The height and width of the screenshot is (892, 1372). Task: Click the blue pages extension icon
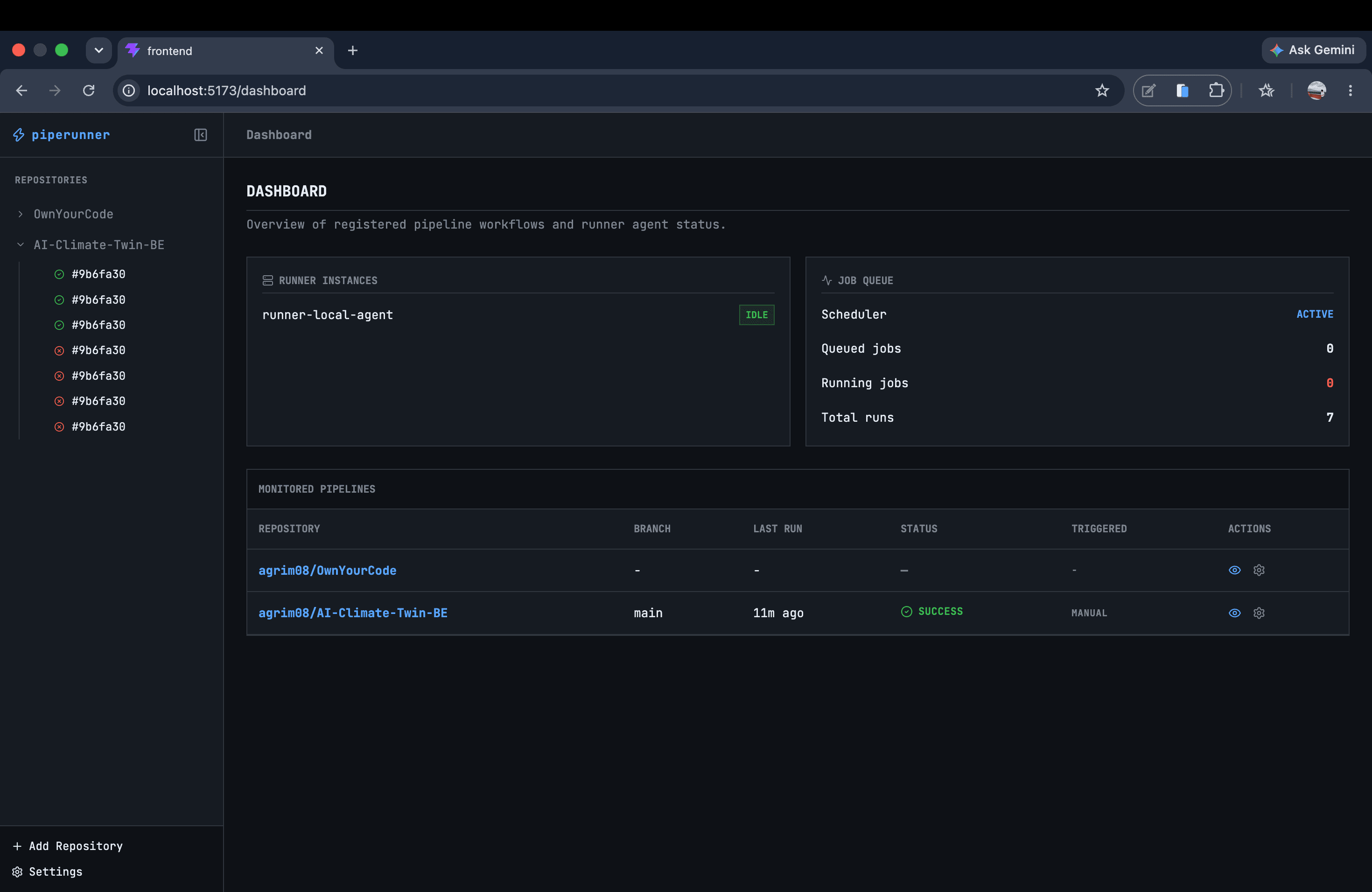pos(1182,91)
